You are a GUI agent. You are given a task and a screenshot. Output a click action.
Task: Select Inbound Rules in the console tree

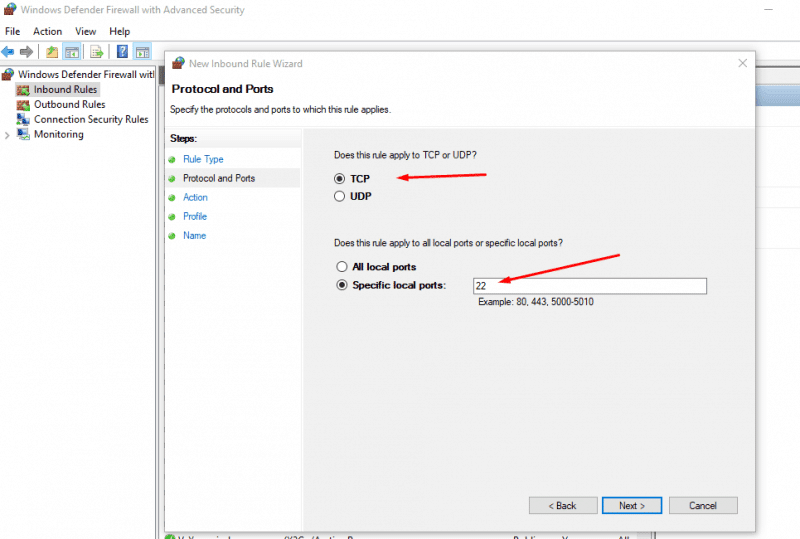pos(65,90)
